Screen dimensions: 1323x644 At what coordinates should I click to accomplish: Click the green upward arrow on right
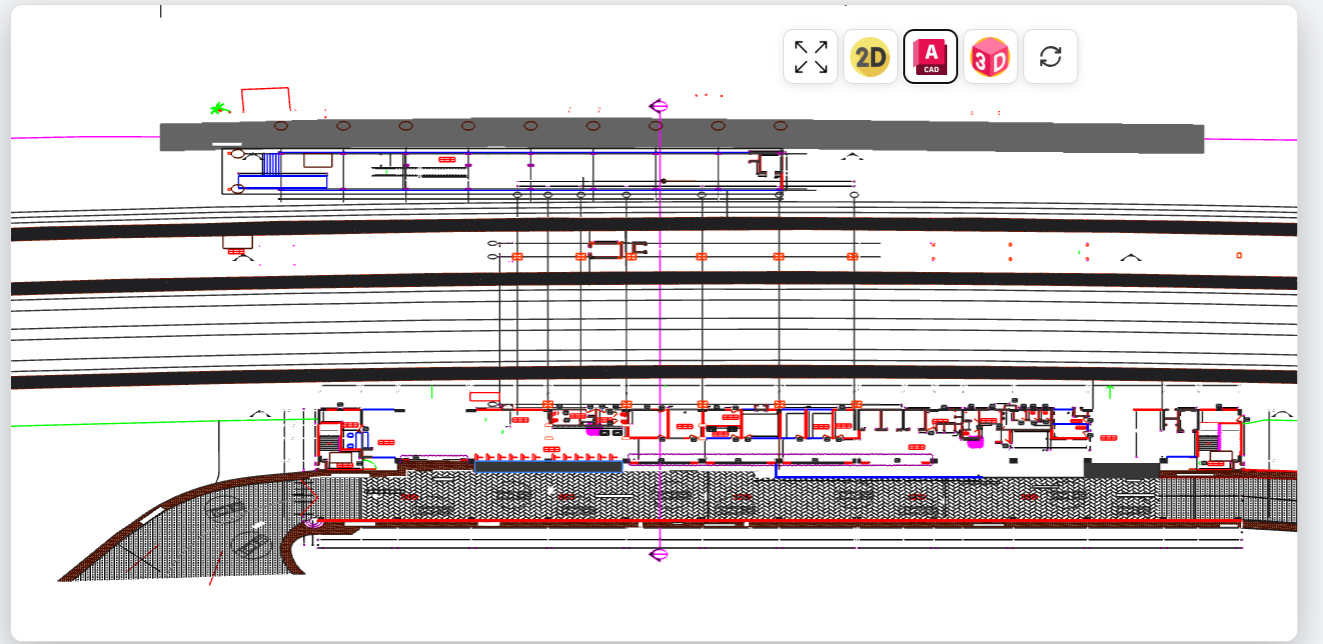pos(1110,389)
